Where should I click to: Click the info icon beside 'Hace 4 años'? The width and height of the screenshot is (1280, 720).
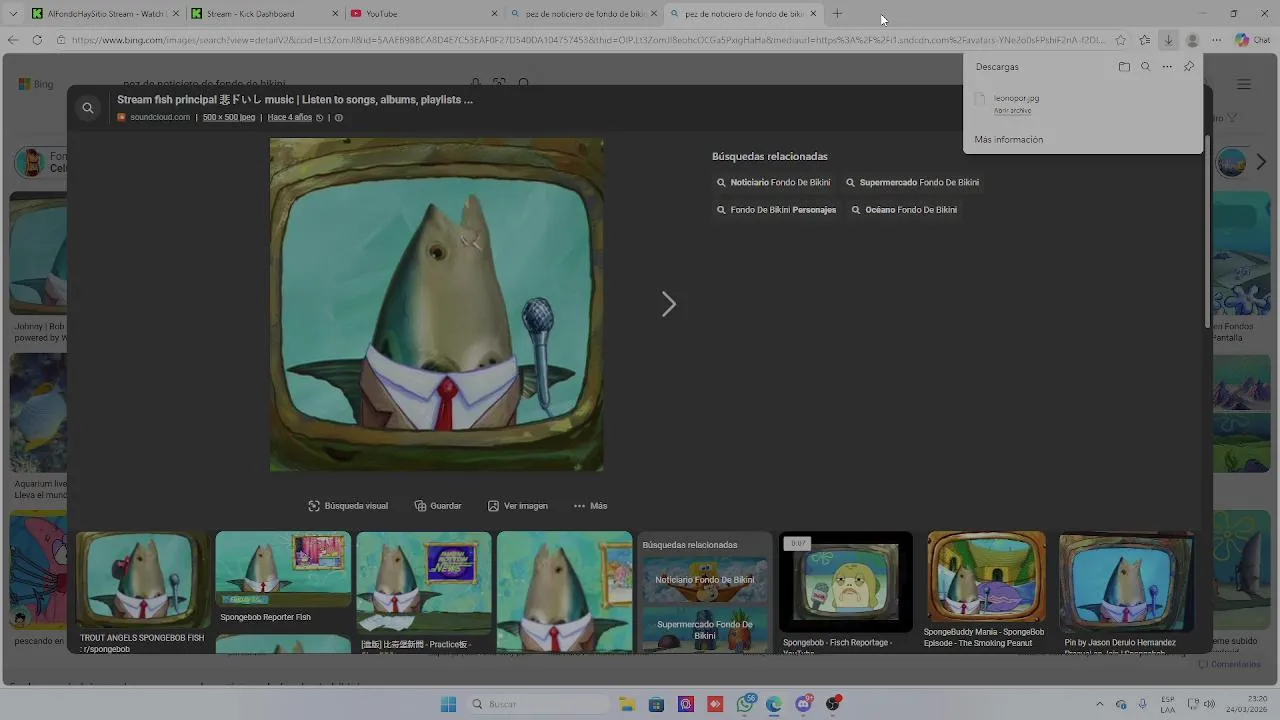pos(338,118)
